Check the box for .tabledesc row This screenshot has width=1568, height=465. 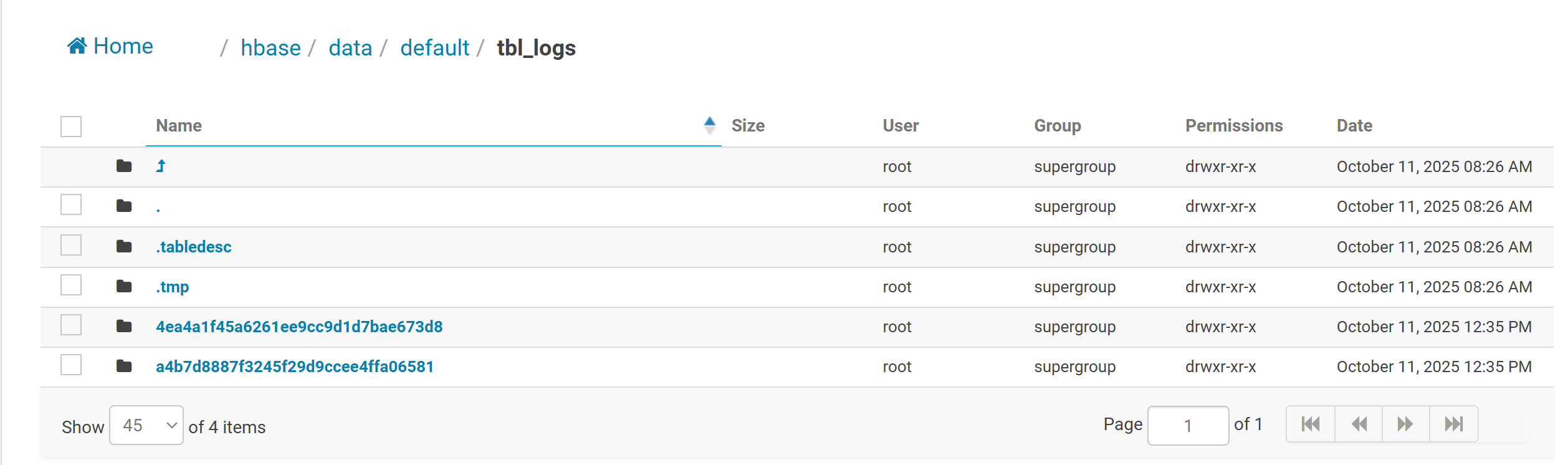pyautogui.click(x=71, y=246)
